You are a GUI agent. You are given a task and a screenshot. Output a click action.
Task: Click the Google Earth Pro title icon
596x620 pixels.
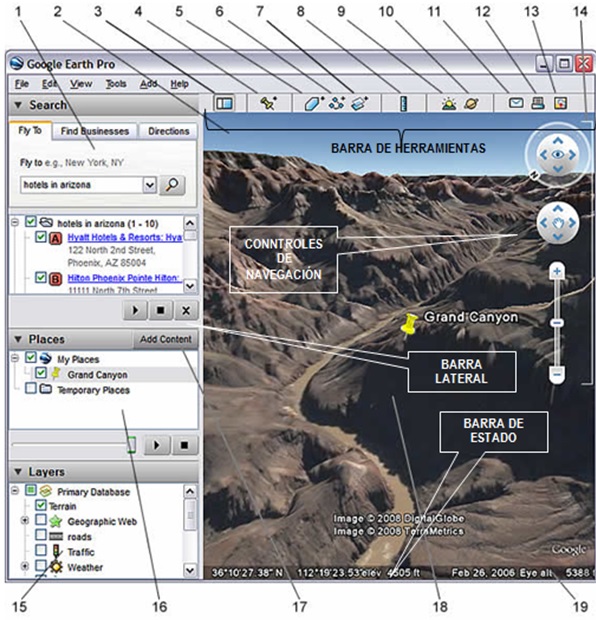coord(17,64)
